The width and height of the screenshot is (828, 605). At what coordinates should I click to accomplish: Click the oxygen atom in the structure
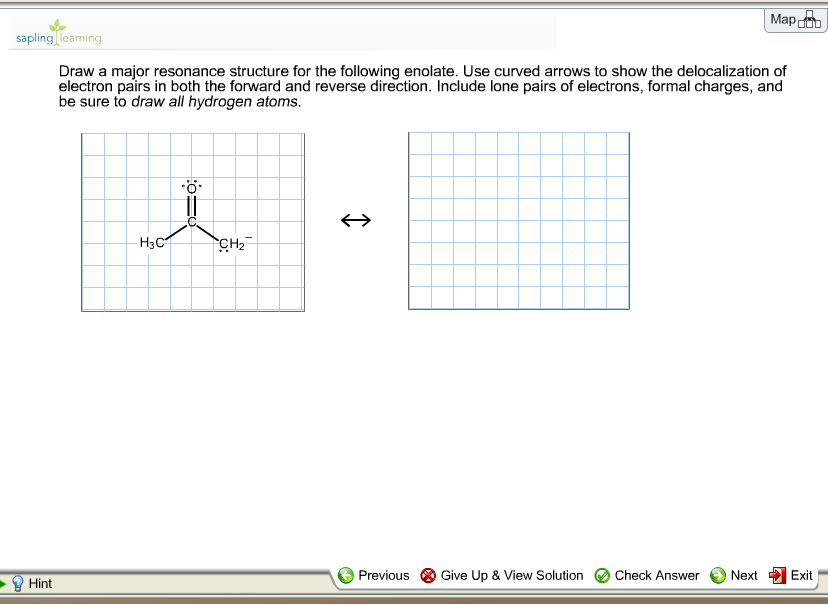click(191, 186)
